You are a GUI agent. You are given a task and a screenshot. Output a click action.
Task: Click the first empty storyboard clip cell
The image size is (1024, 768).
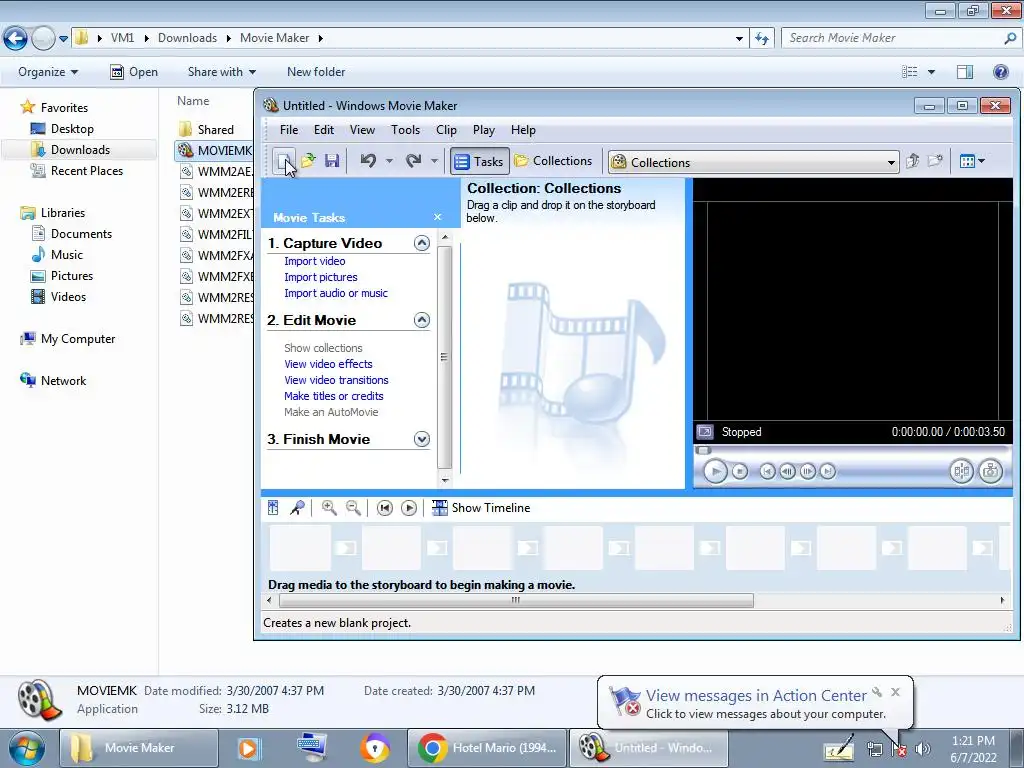click(x=300, y=547)
